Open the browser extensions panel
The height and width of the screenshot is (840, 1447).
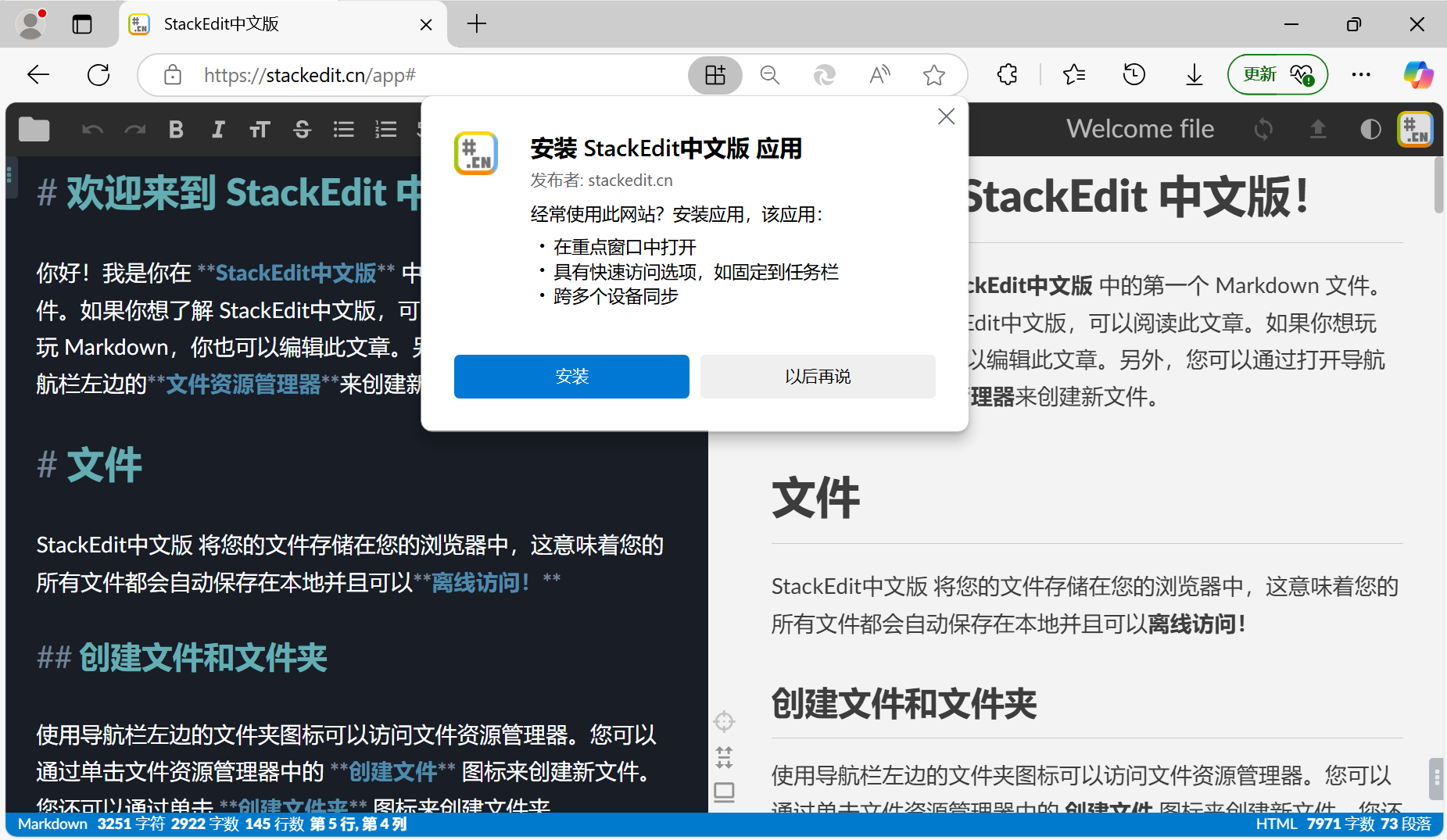click(1006, 74)
